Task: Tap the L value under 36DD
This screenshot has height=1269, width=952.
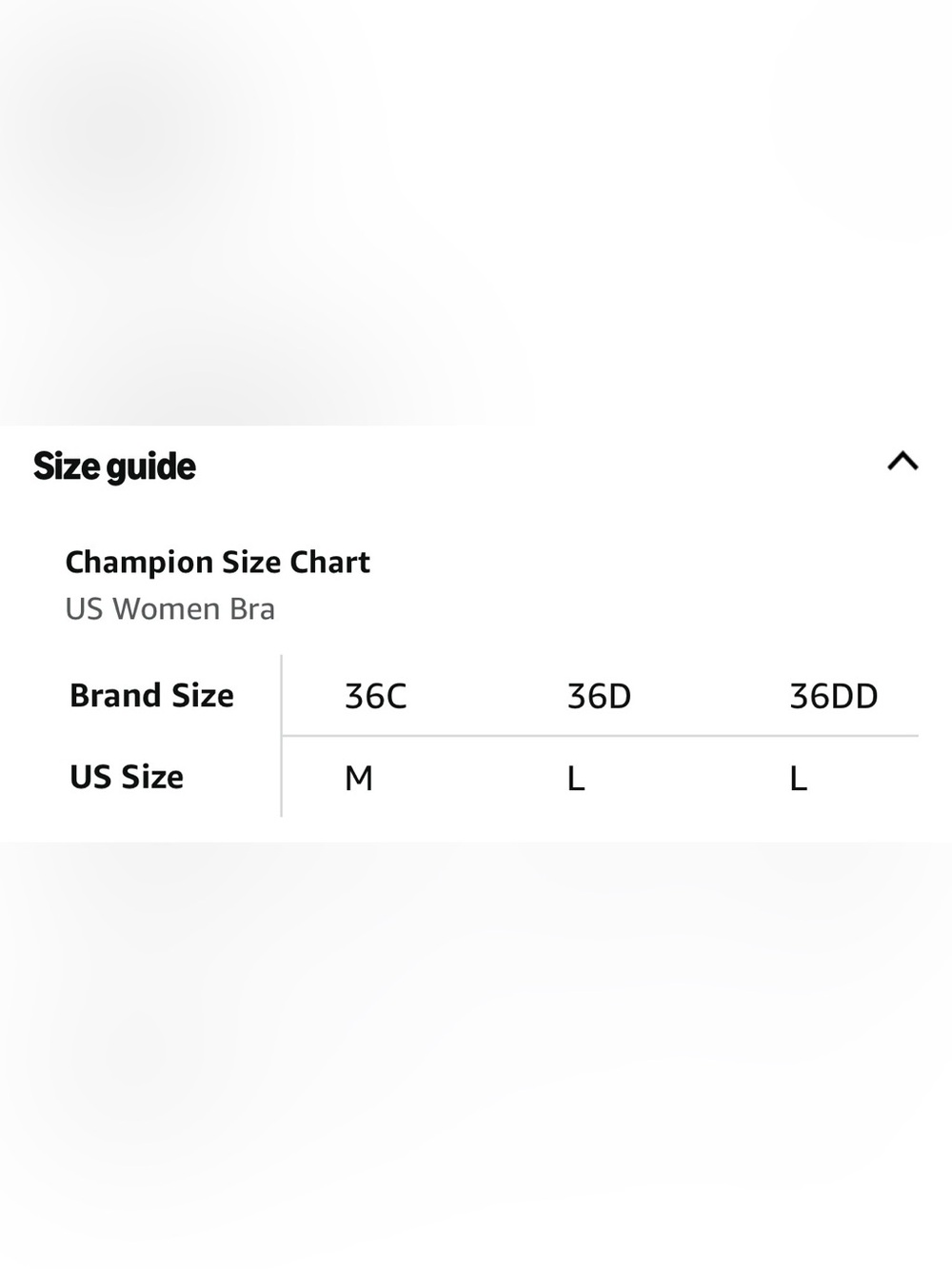Action: click(799, 779)
